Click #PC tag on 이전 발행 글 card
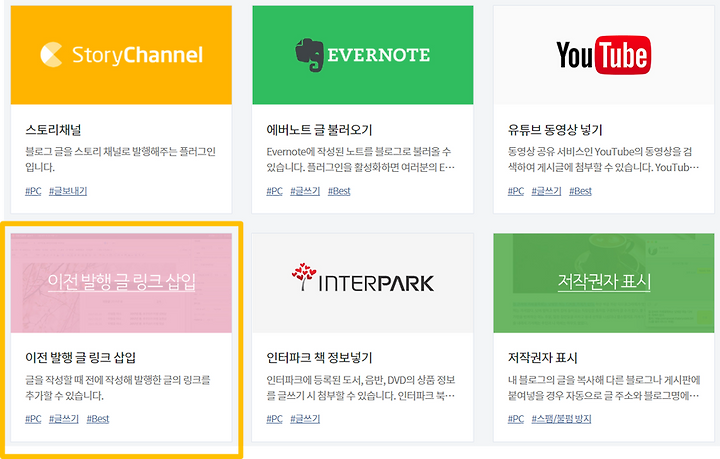720x459 pixels. [33, 419]
